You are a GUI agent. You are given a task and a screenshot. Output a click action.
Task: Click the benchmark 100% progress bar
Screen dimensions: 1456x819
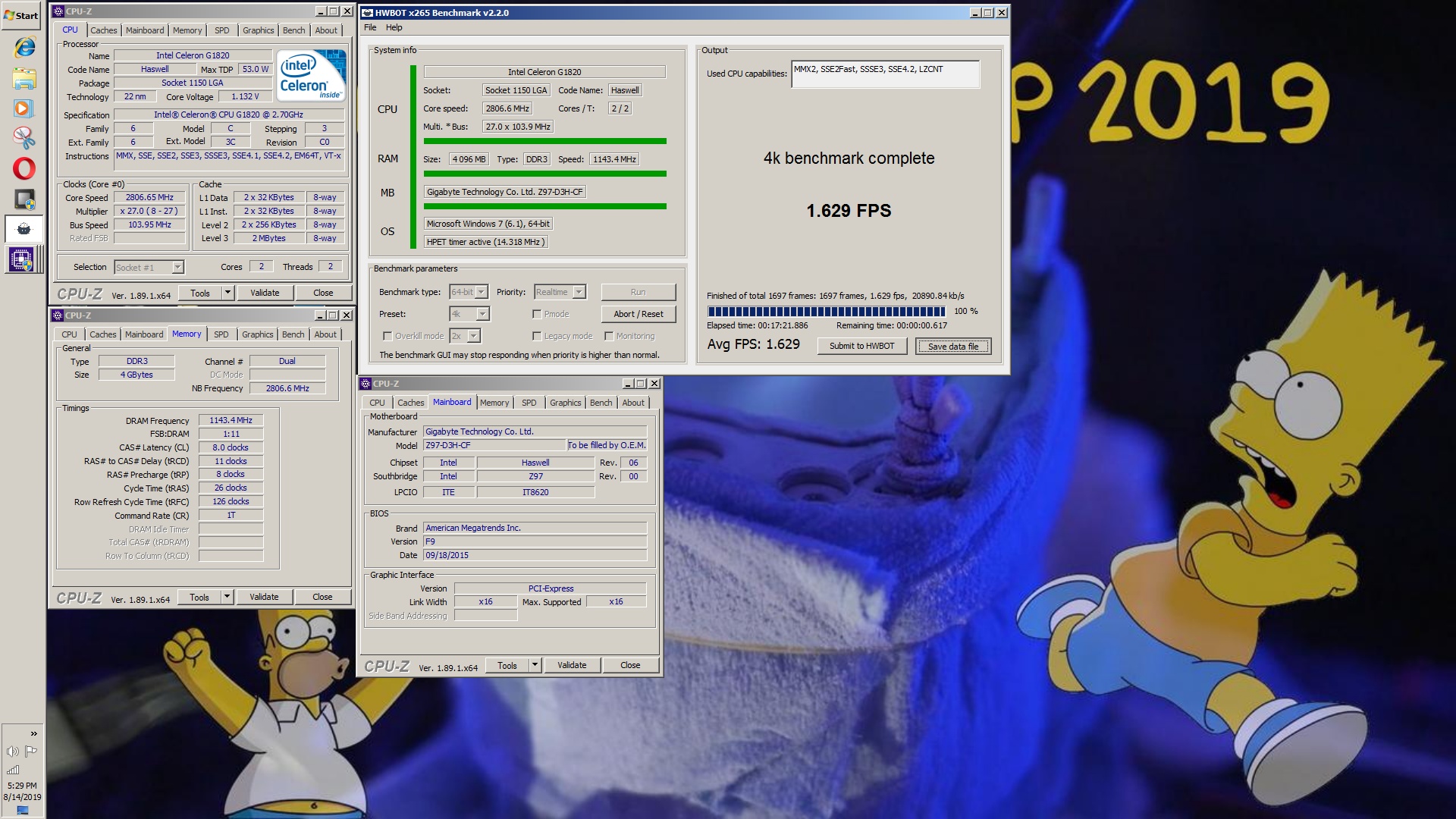[x=826, y=311]
